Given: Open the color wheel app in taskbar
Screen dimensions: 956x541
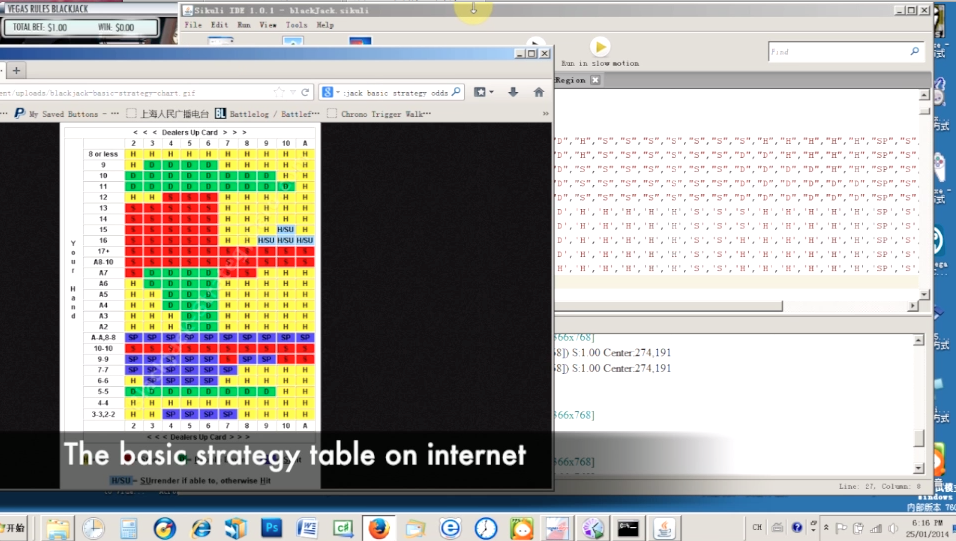Looking at the screenshot, I should click(x=593, y=528).
